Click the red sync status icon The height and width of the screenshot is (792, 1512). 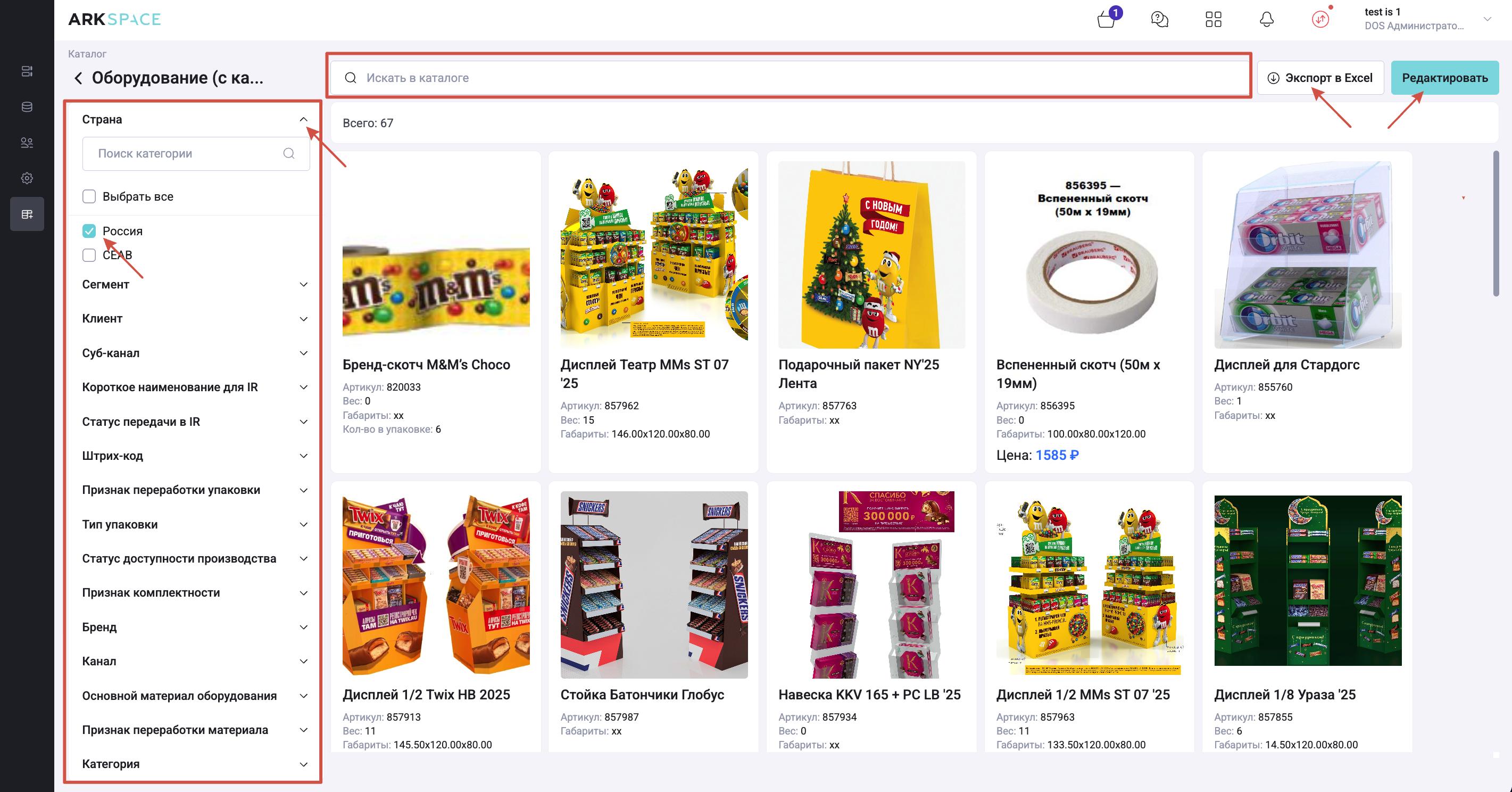(x=1320, y=19)
